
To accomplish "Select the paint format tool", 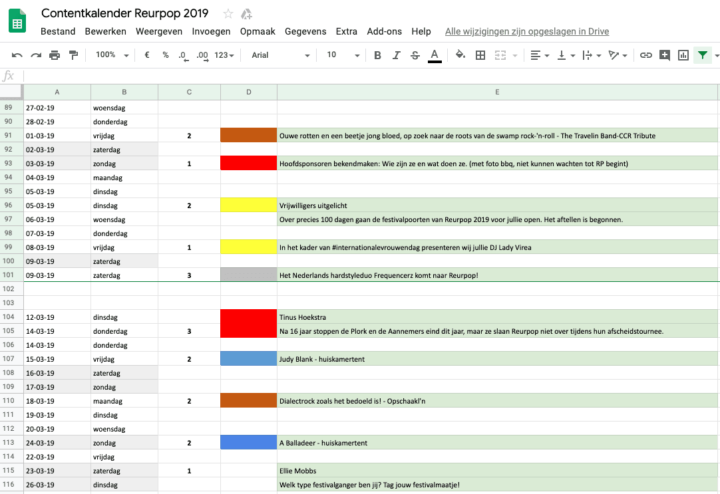I will 73,55.
